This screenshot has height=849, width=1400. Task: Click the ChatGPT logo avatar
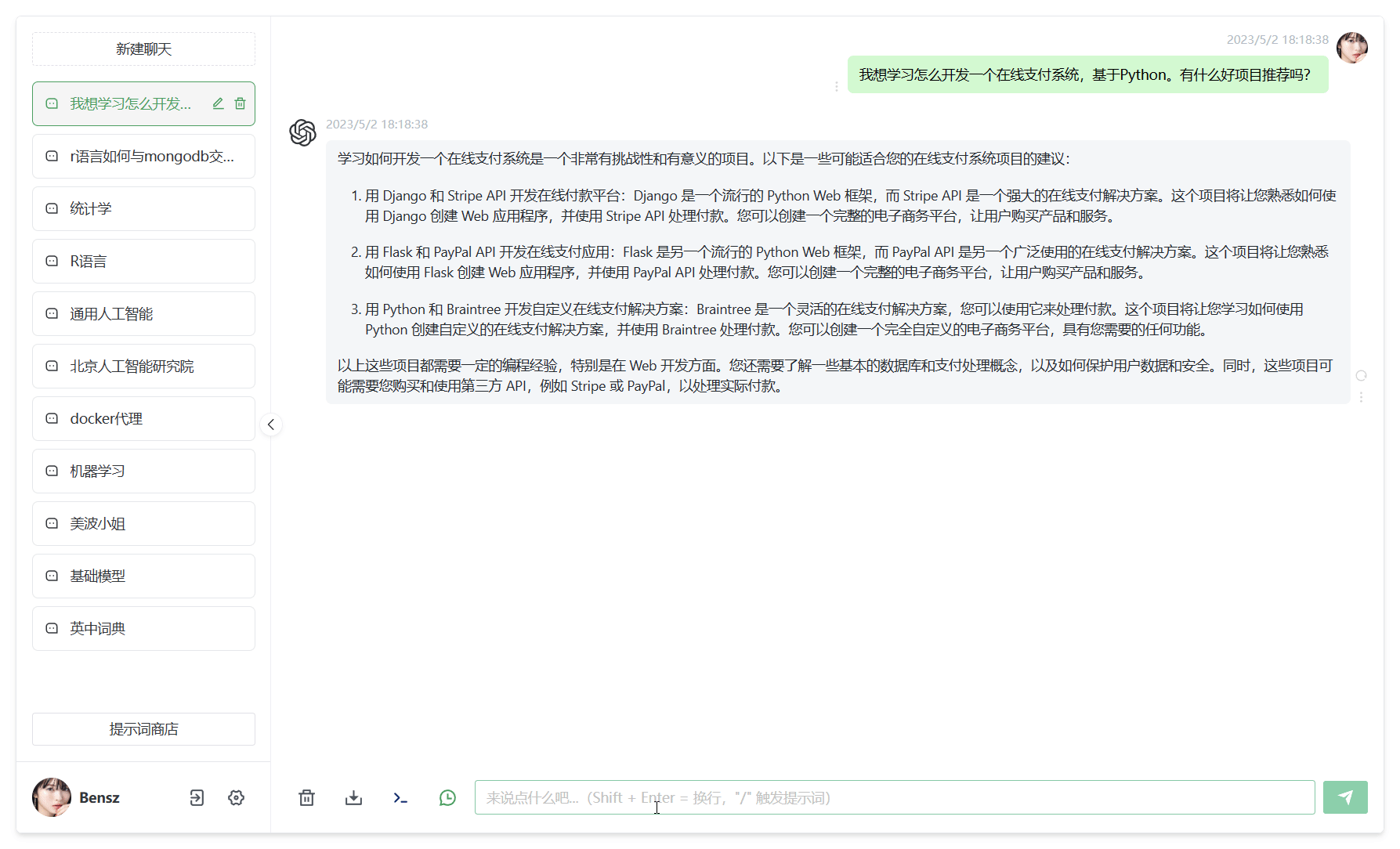click(302, 132)
